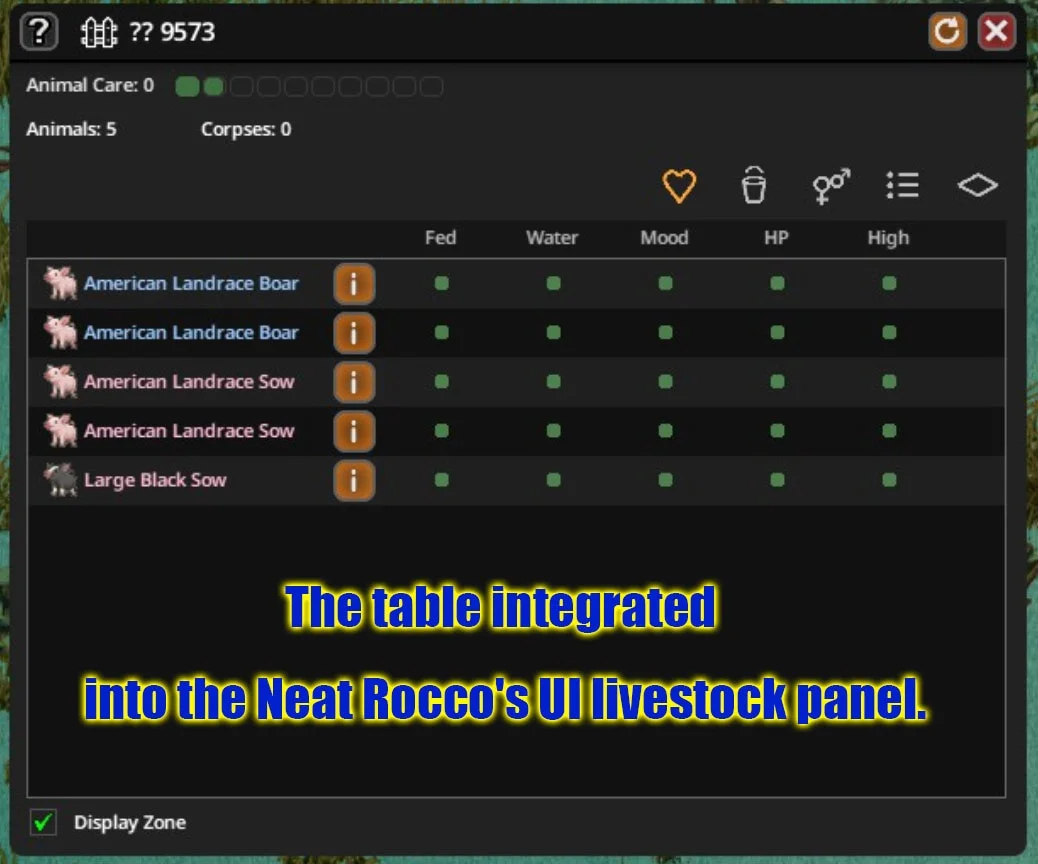Click the fence zone icon in title

point(99,32)
